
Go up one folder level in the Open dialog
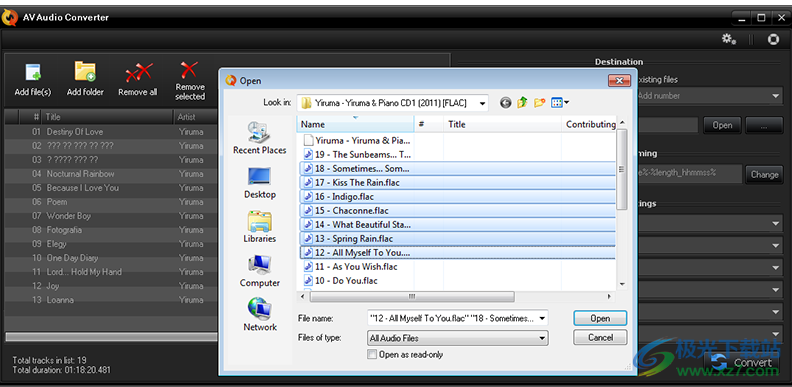point(522,103)
